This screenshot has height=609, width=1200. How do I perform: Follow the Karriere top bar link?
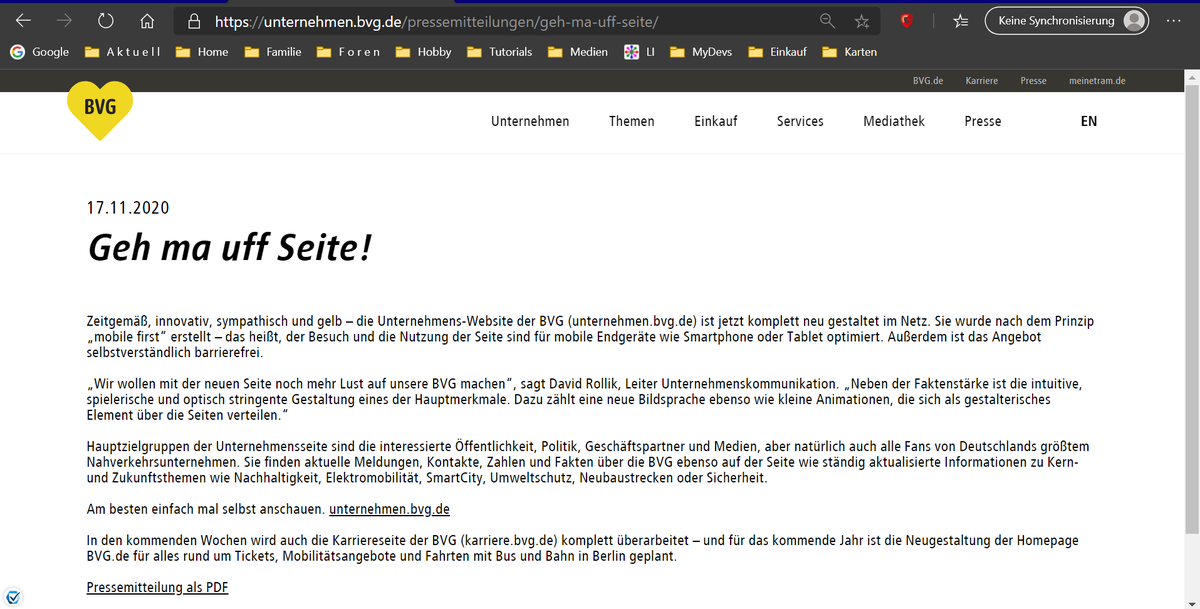tap(982, 80)
